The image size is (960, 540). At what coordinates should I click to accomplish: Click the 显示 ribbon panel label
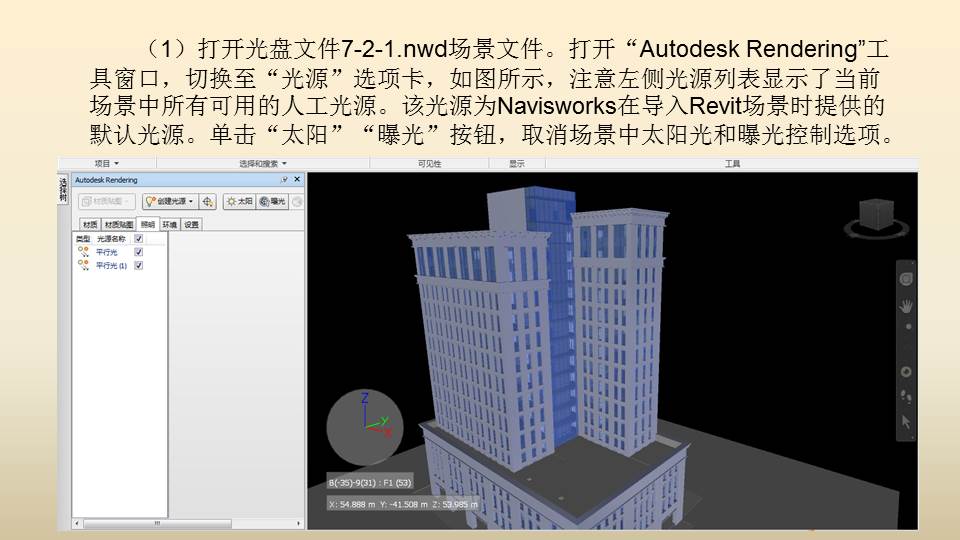517,163
